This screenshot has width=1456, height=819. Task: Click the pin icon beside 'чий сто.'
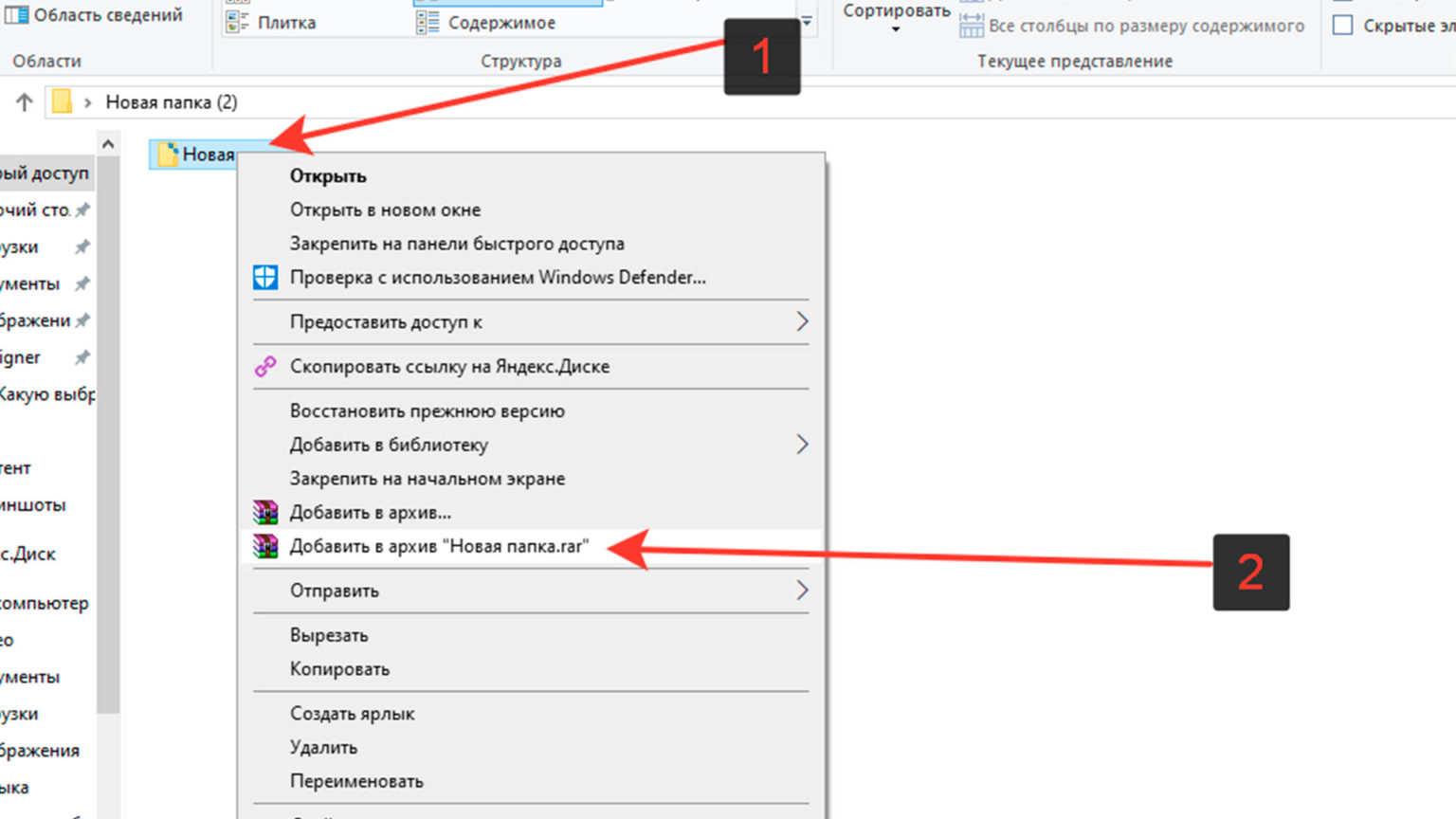(x=82, y=210)
